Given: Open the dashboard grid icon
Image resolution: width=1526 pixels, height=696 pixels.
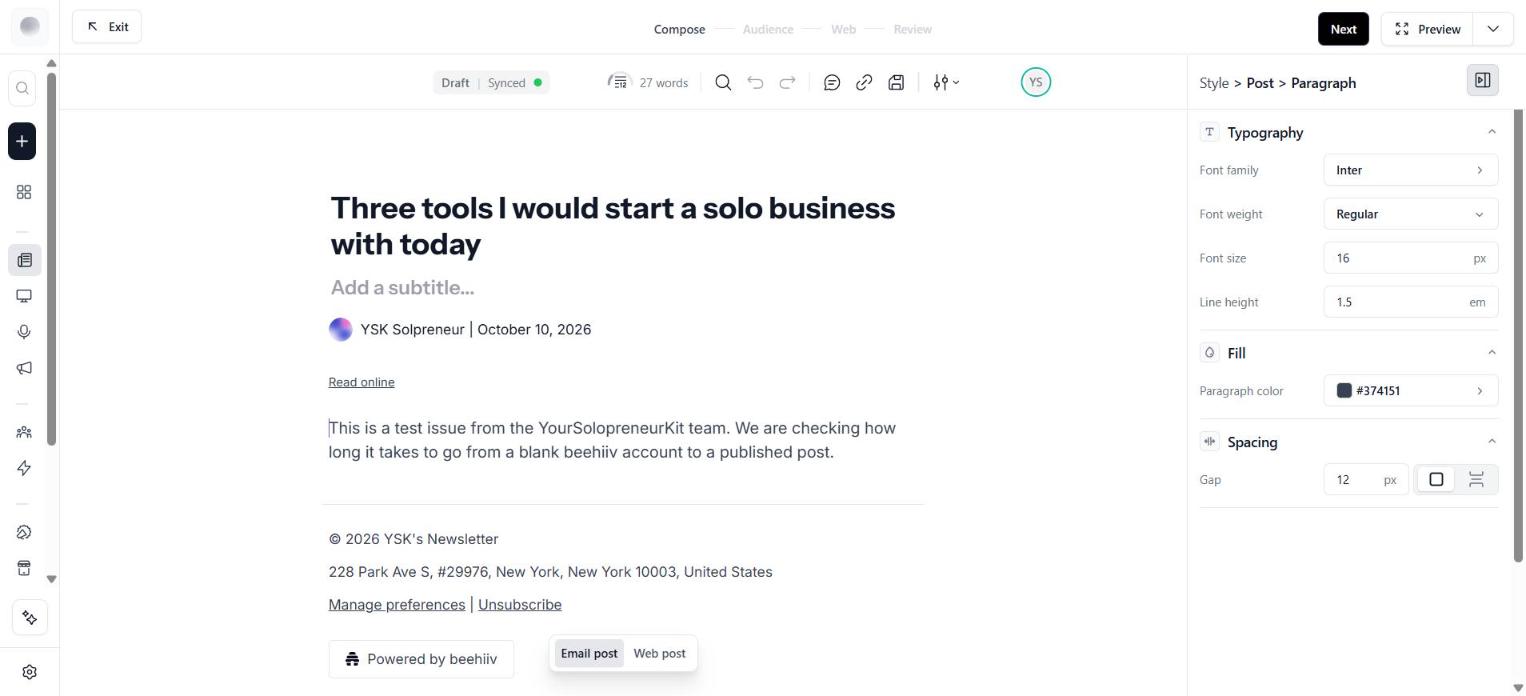Looking at the screenshot, I should click(24, 192).
